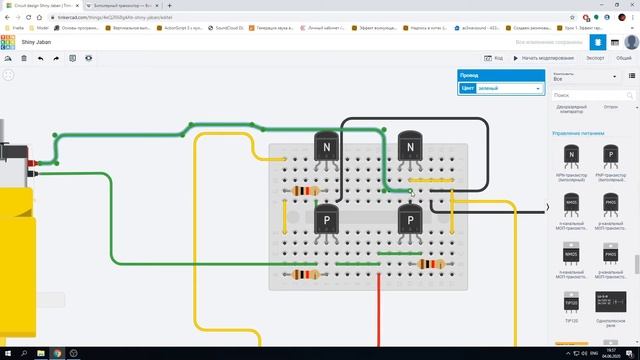The image size is (640, 360).
Task: Click the rotate component tool icon
Action: click(8, 58)
